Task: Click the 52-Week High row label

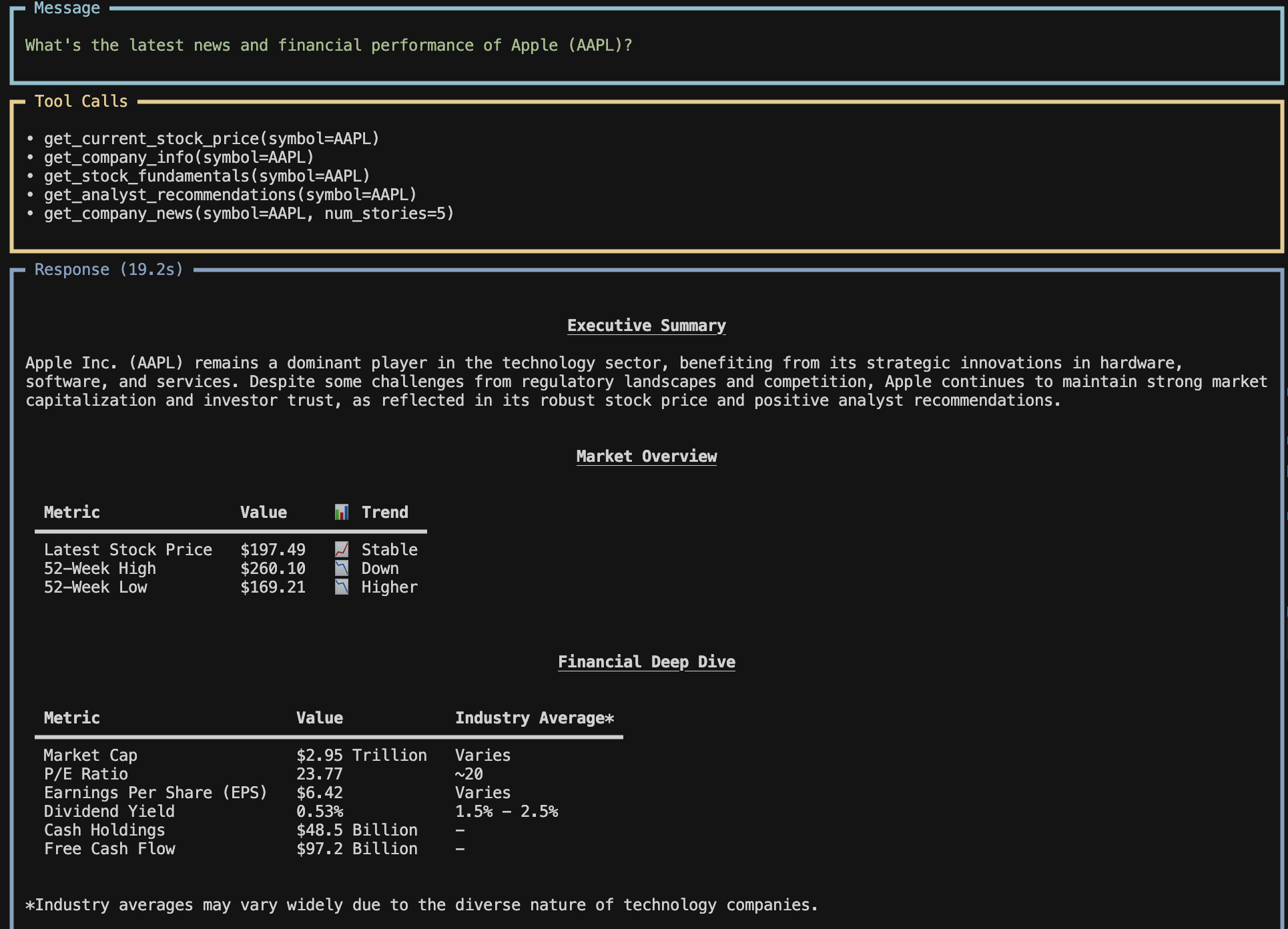Action: (100, 569)
